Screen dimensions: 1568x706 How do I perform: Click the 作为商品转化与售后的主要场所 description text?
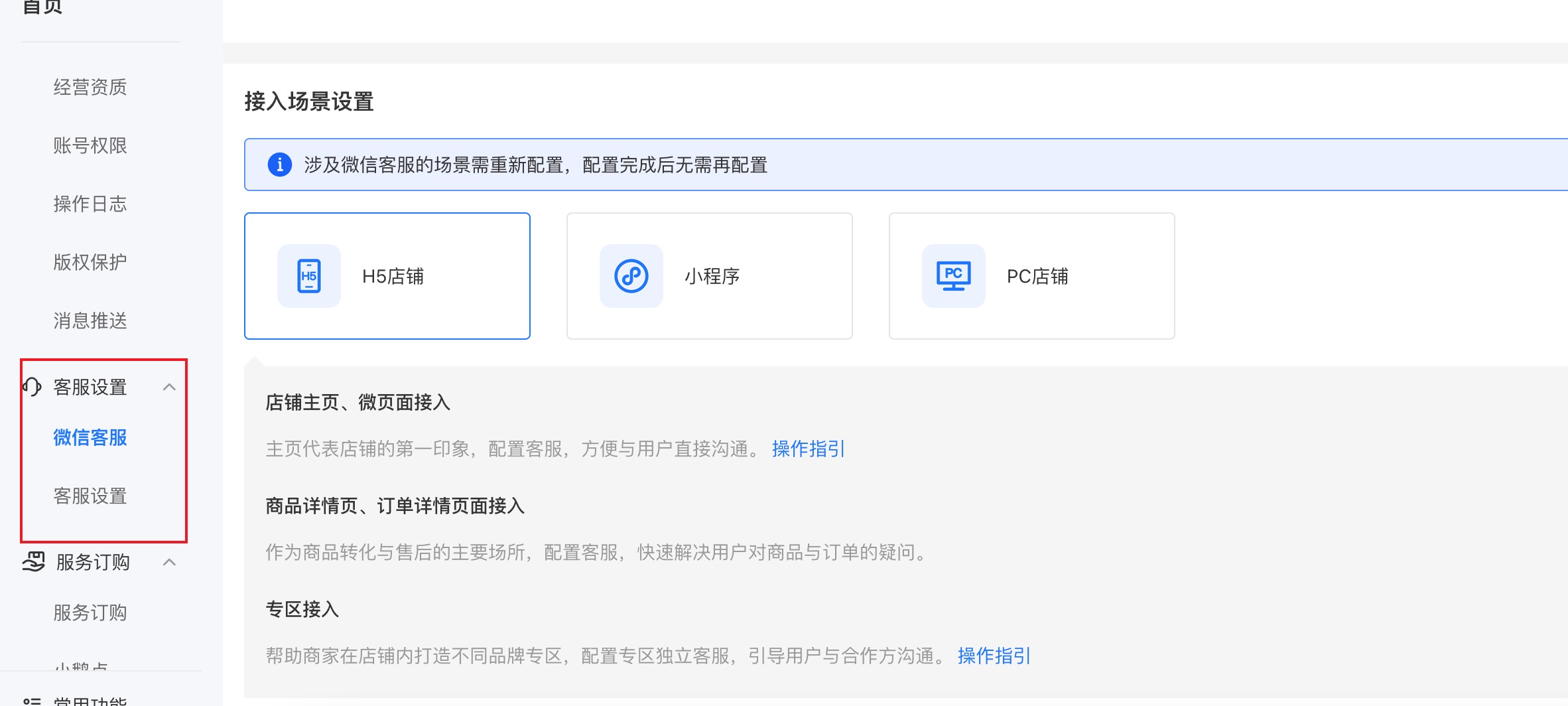pos(597,553)
